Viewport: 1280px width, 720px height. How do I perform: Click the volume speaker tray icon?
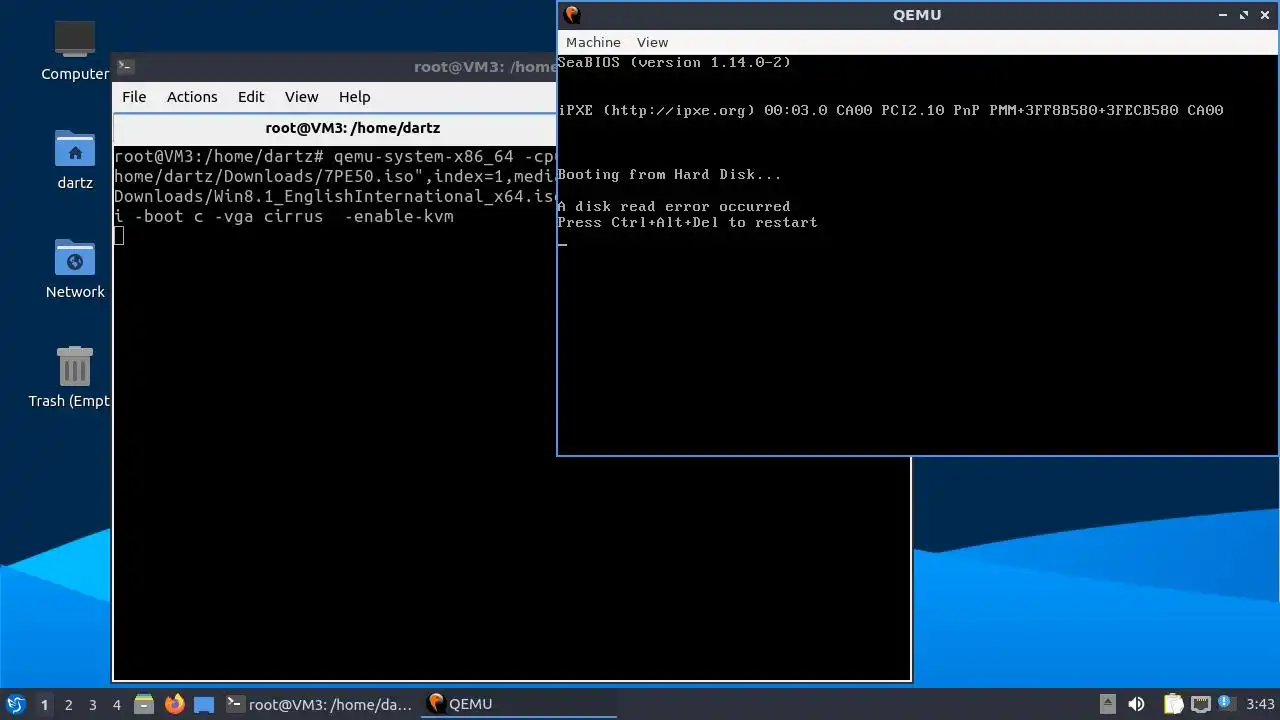coord(1136,704)
